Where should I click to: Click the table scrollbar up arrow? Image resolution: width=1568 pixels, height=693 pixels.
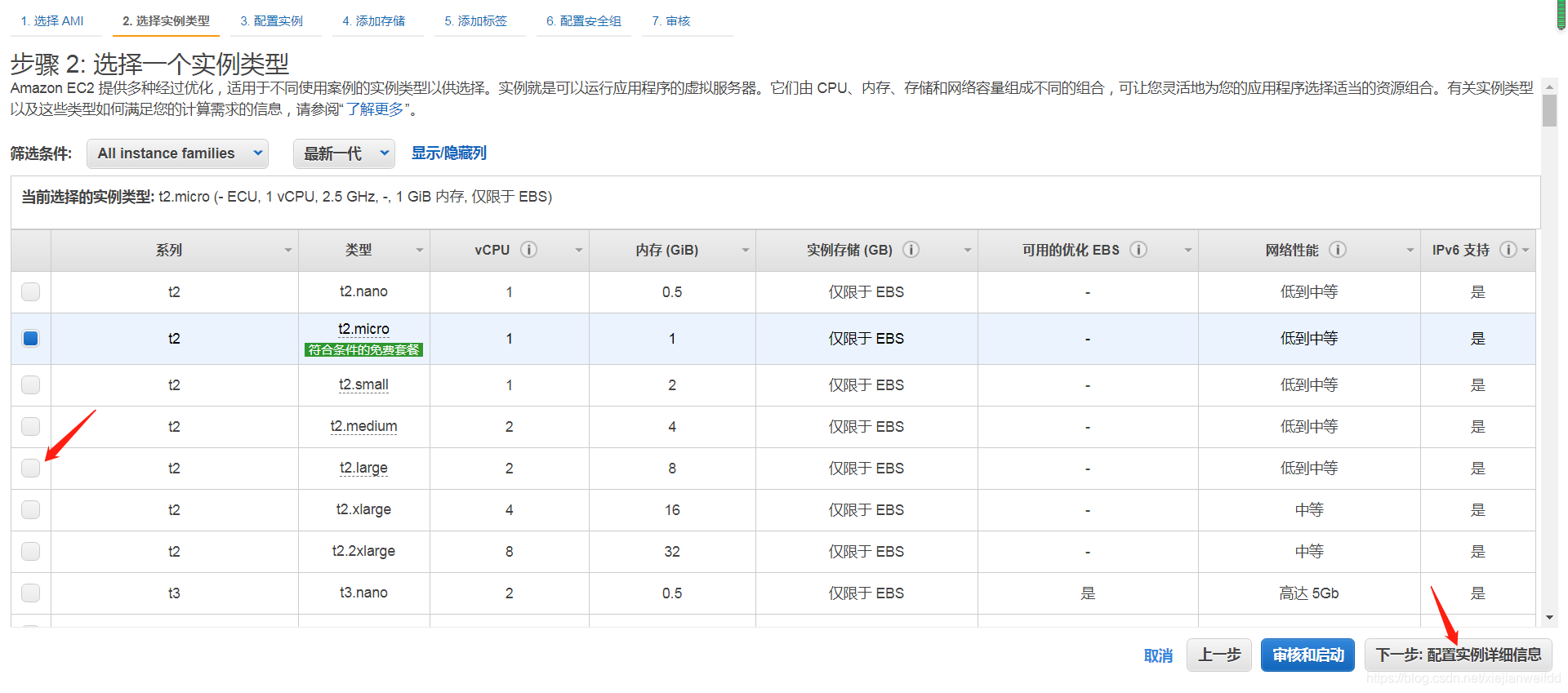coord(1549,86)
